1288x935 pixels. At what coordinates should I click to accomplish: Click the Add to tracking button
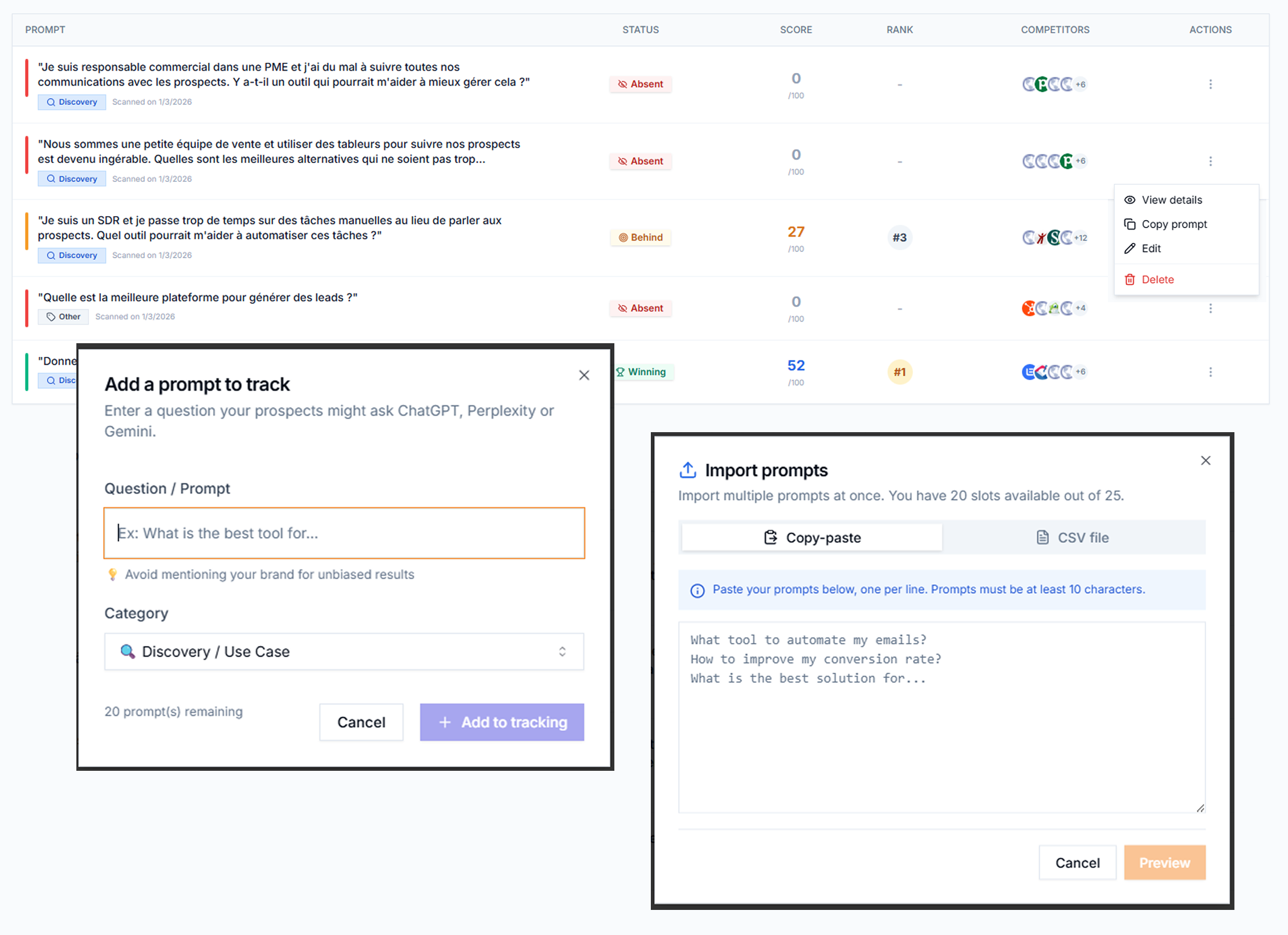[x=502, y=722]
